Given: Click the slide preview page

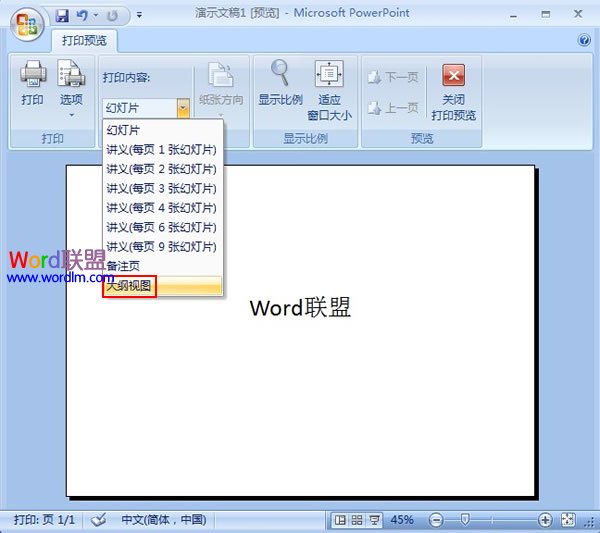Looking at the screenshot, I should [300, 331].
